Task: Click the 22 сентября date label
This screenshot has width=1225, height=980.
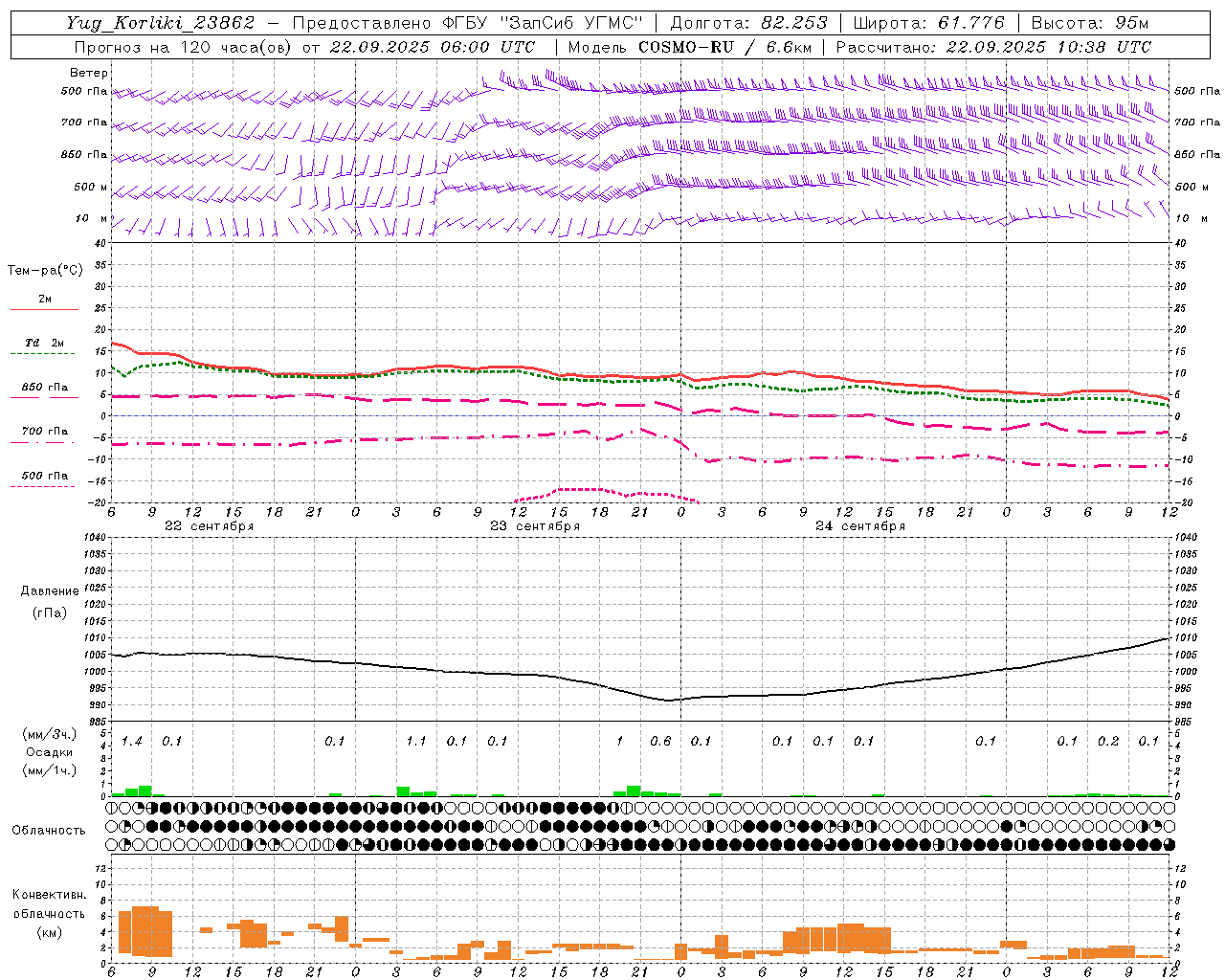Action: click(x=210, y=525)
